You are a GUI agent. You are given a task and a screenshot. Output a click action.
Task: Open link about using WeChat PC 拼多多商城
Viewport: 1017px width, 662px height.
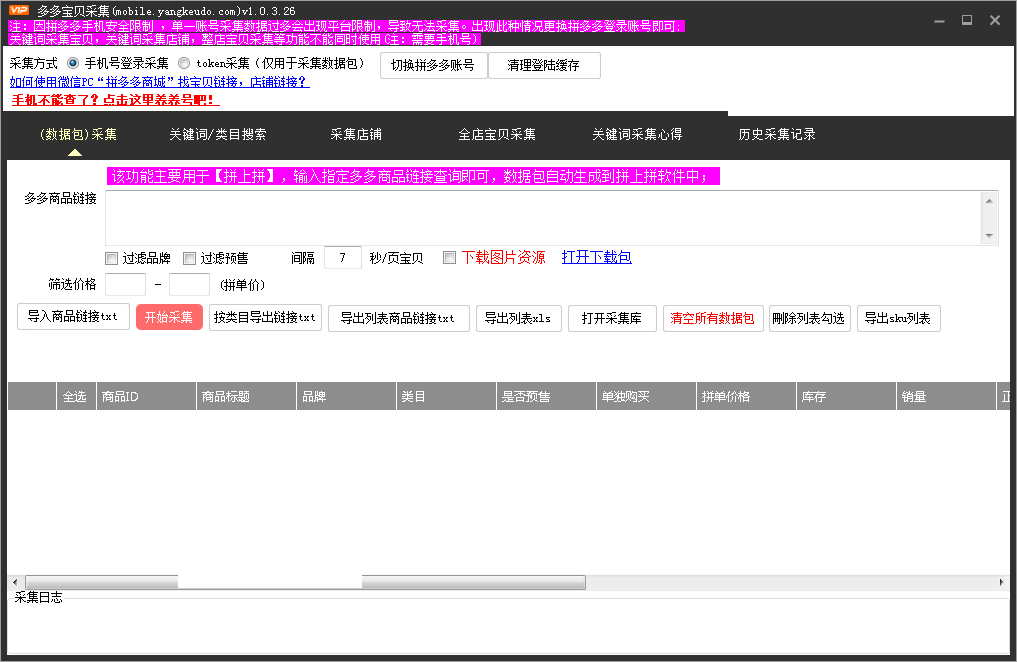pos(159,82)
